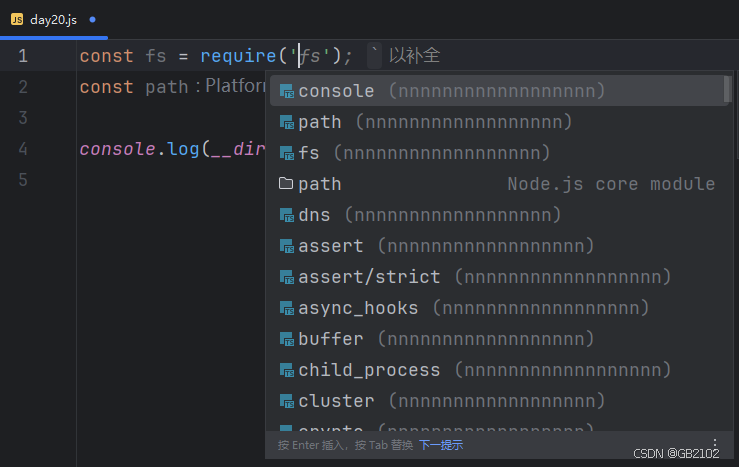Click the unsaved-changes dot on day20.js tab
739x467 pixels.
tap(92, 19)
